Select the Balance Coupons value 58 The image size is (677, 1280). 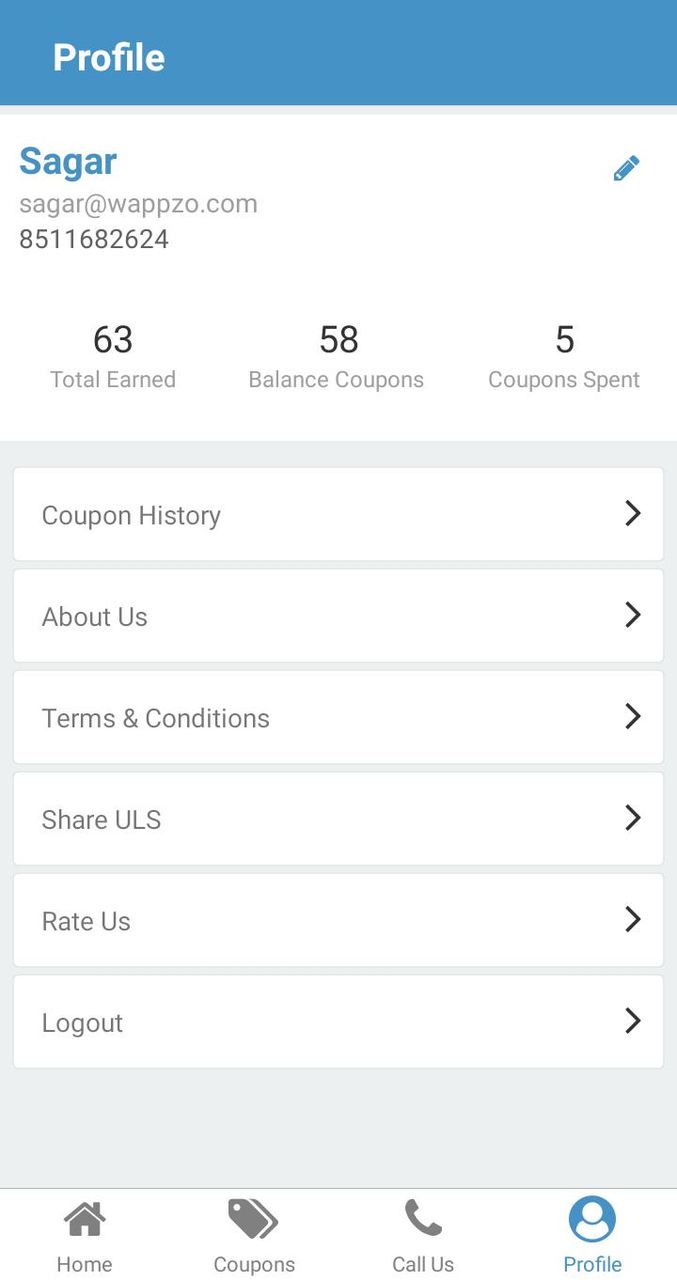(x=337, y=340)
